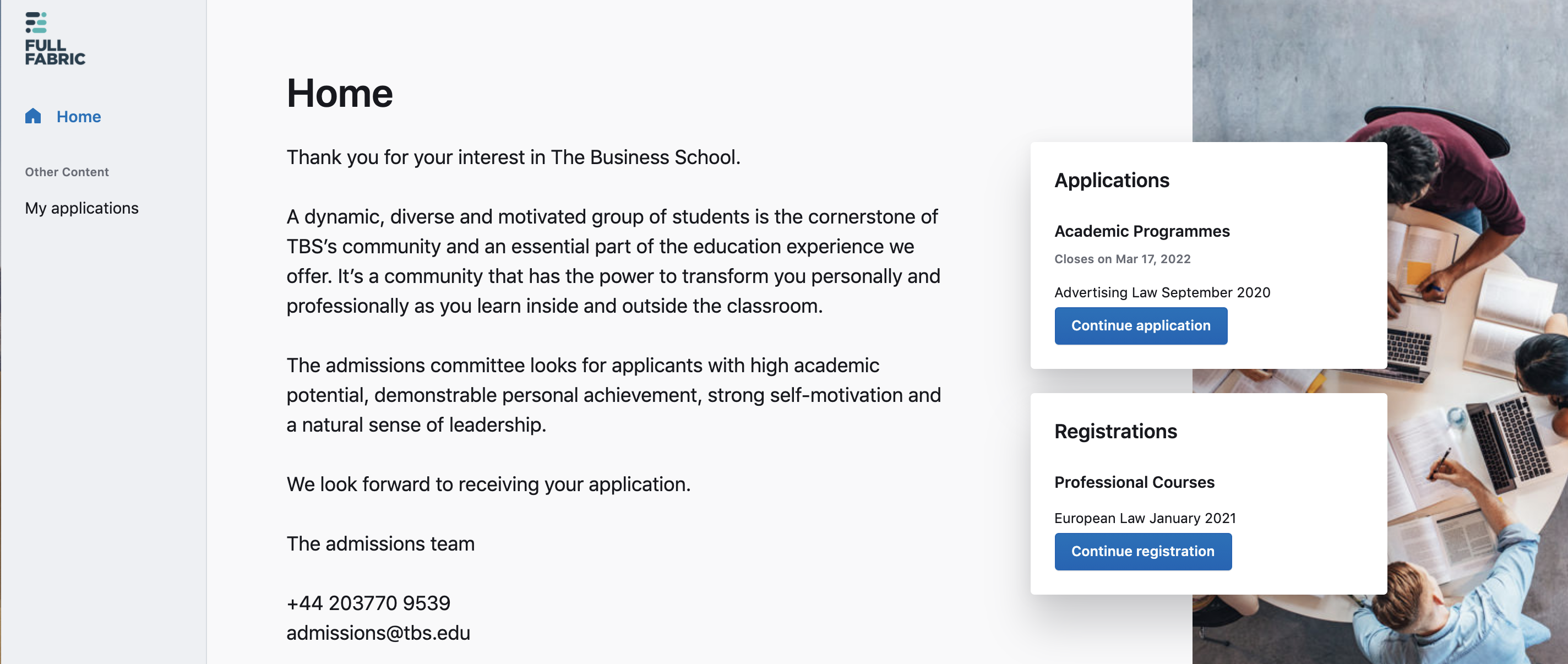Open My applications in sidebar

pos(81,208)
